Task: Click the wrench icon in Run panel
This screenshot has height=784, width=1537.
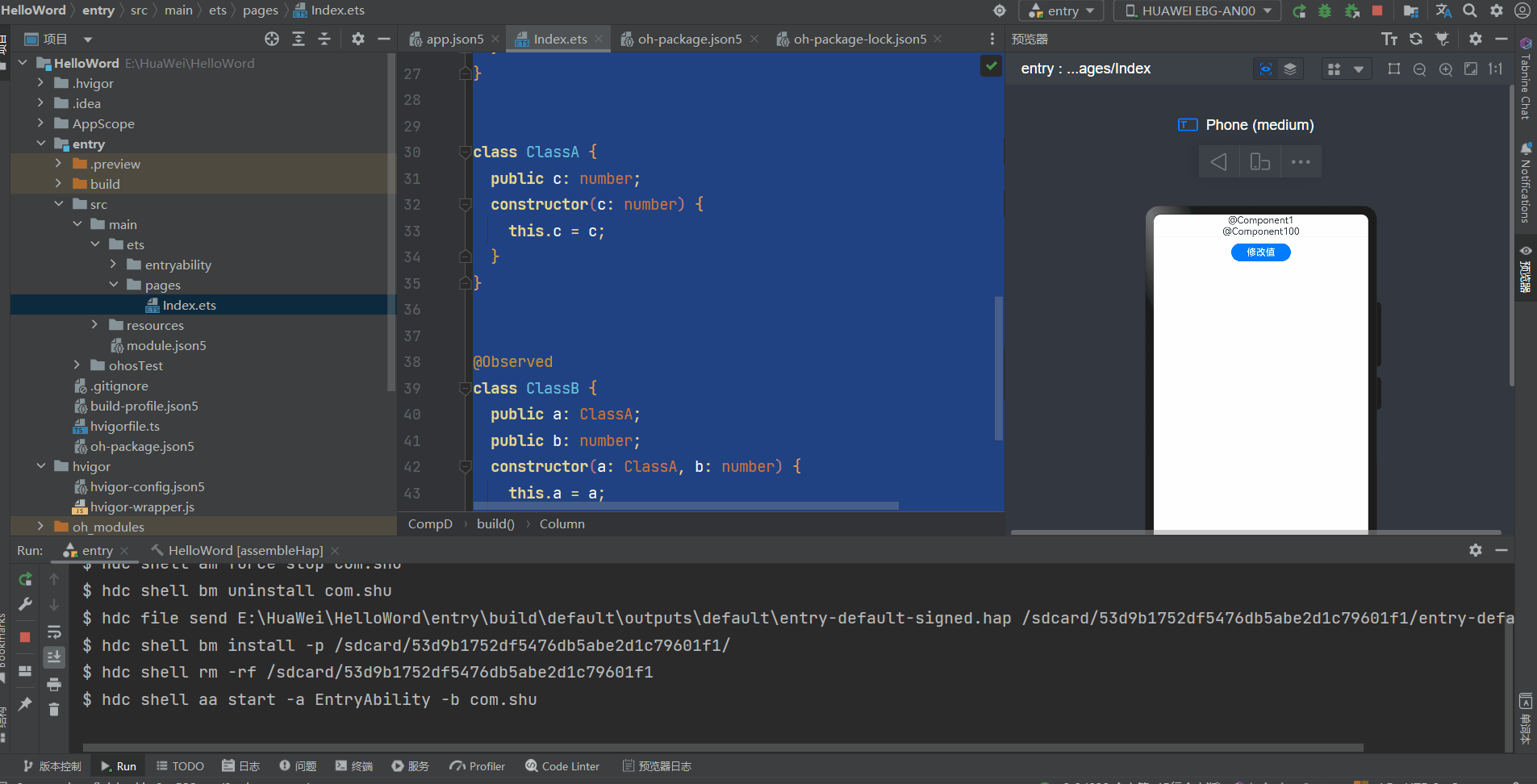Action: click(x=25, y=604)
